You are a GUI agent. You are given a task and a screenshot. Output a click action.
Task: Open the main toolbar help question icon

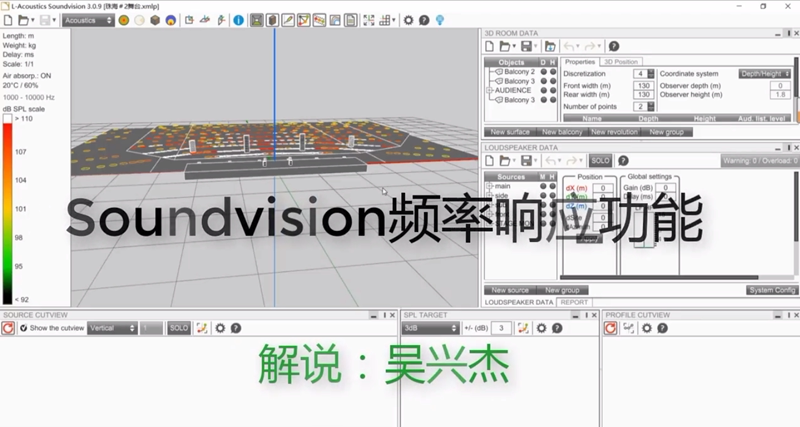[424, 20]
